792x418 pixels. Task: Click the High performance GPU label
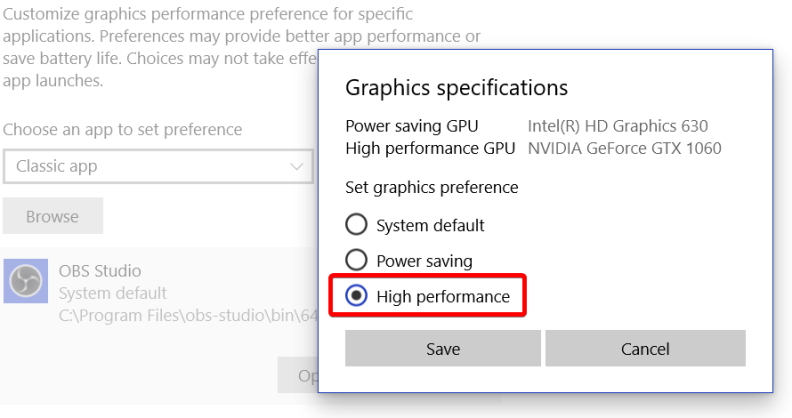pos(430,148)
